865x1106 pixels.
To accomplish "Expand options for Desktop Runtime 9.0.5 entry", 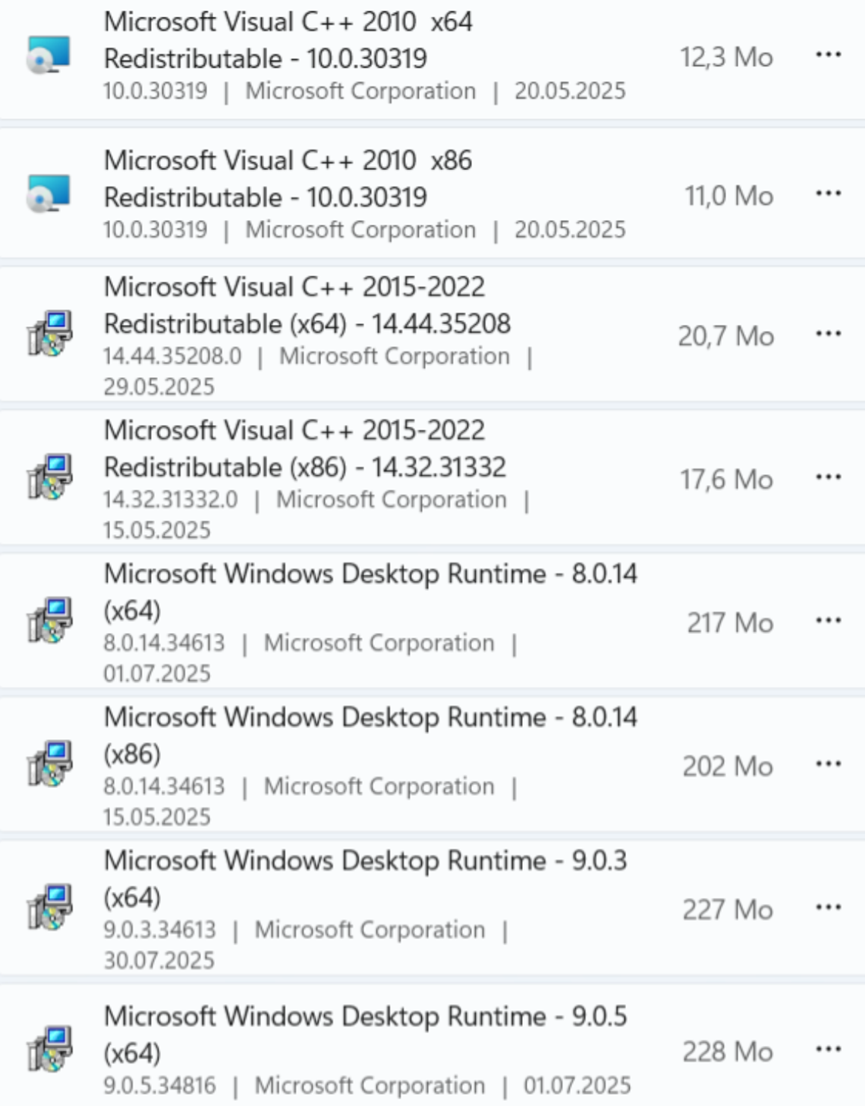I will coord(828,1048).
